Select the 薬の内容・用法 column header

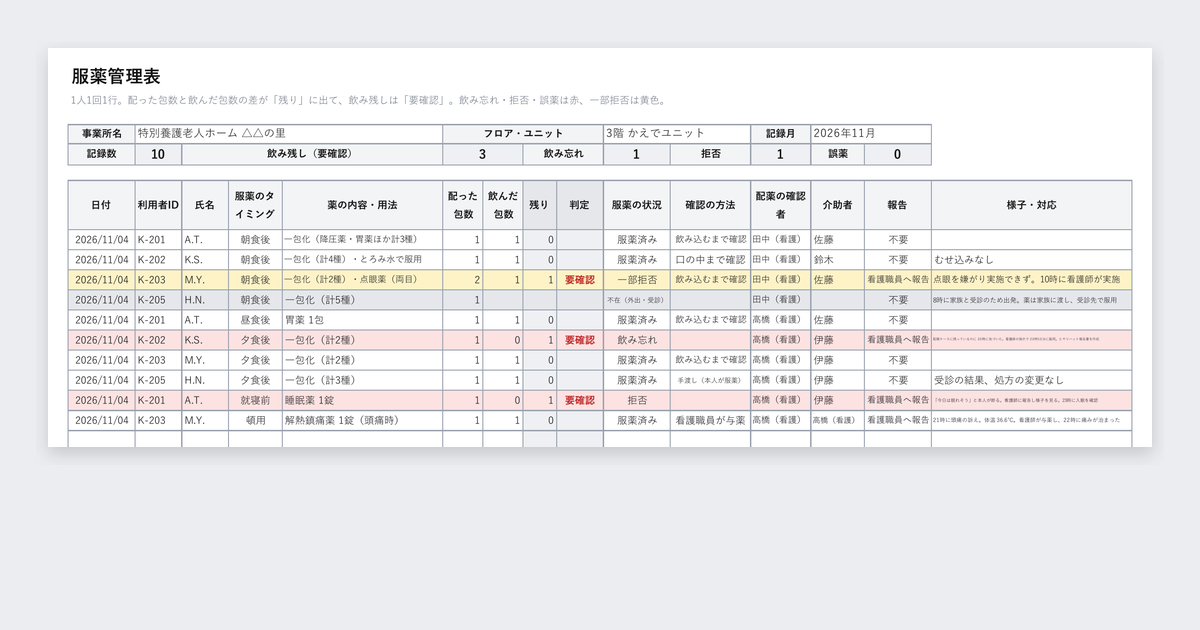pos(363,205)
